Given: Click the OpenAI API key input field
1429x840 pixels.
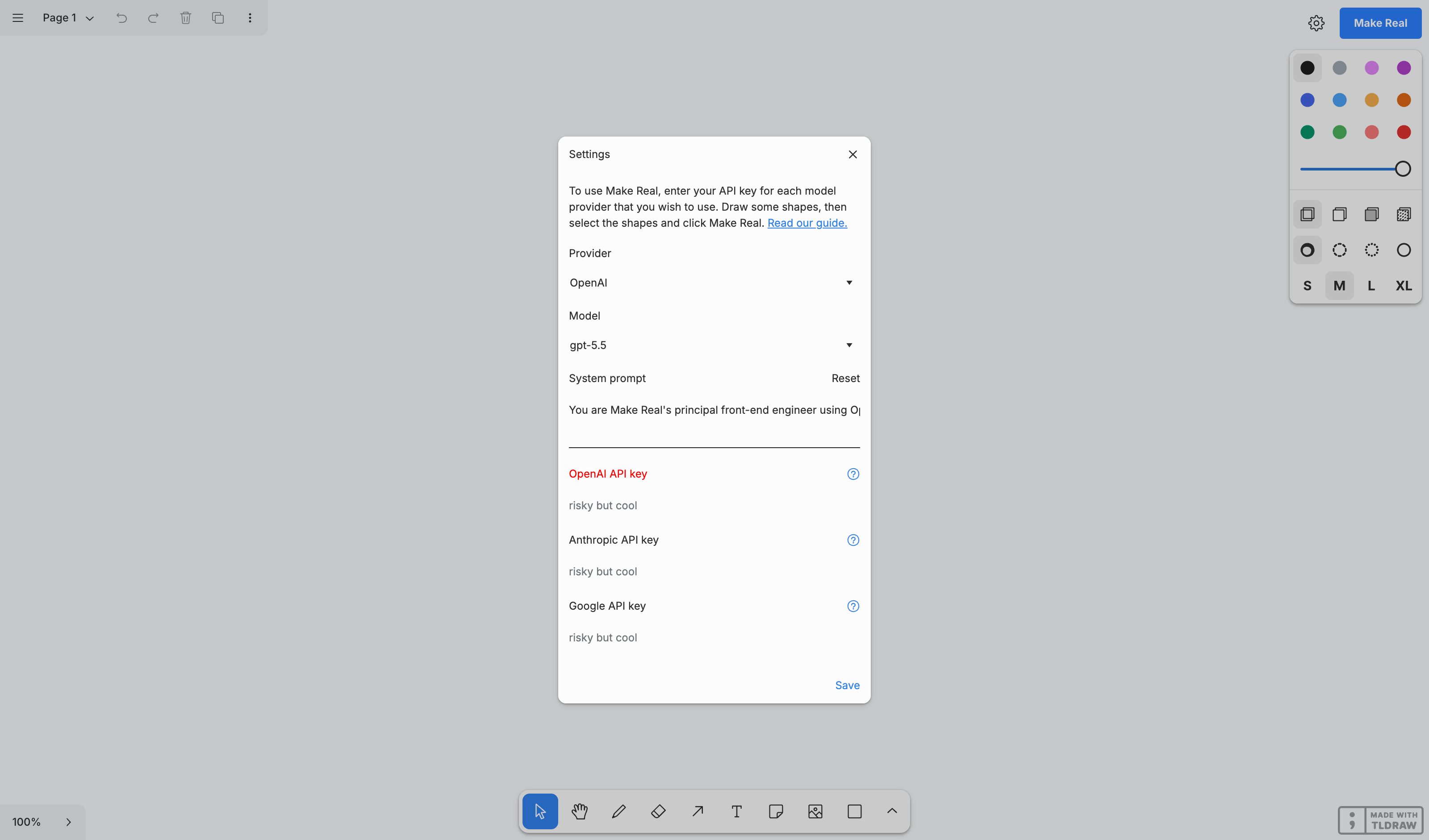Looking at the screenshot, I should pos(714,506).
